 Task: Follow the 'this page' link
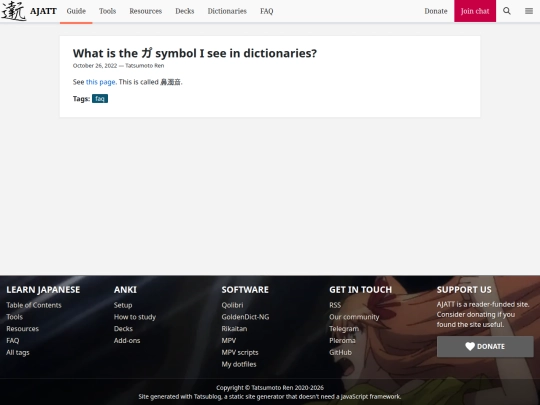coord(101,82)
